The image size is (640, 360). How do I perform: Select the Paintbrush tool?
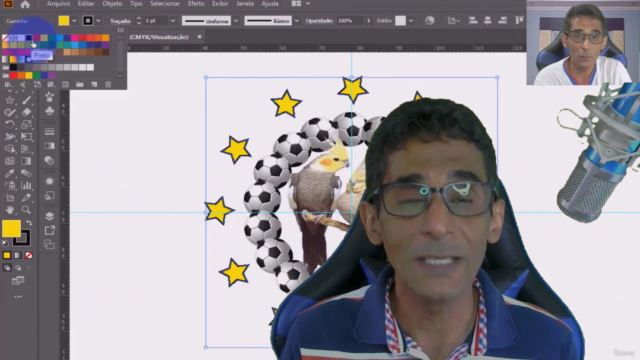point(27,100)
